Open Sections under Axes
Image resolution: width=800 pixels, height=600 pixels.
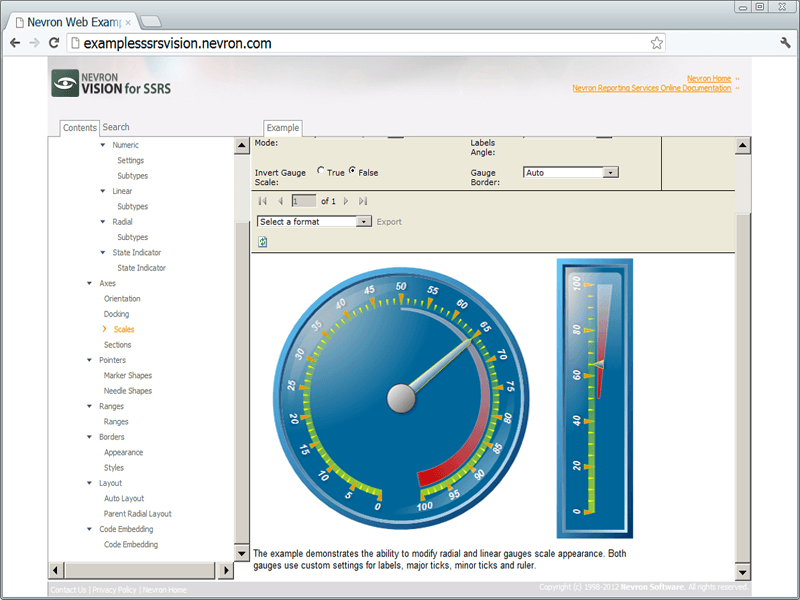pos(117,344)
